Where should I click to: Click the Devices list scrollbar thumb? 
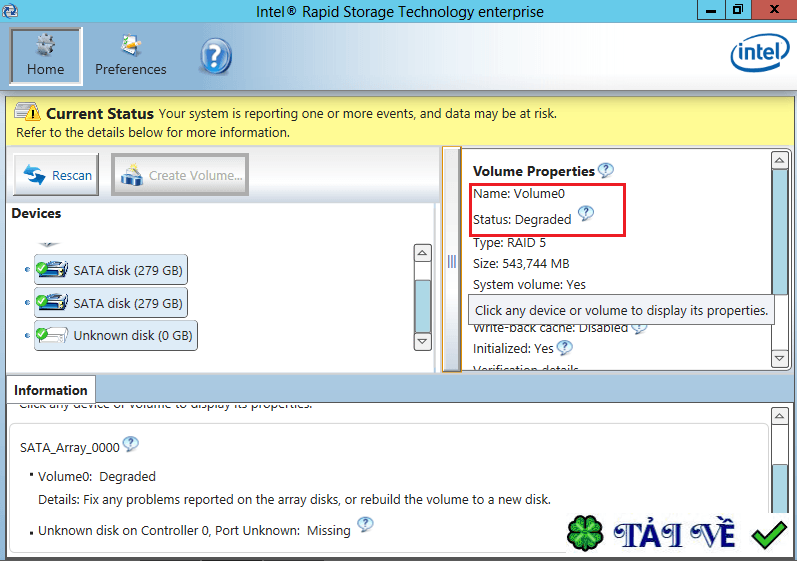[x=422, y=306]
